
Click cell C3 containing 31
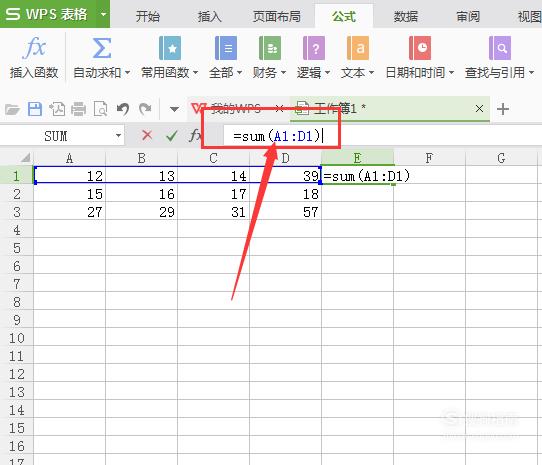coord(213,212)
